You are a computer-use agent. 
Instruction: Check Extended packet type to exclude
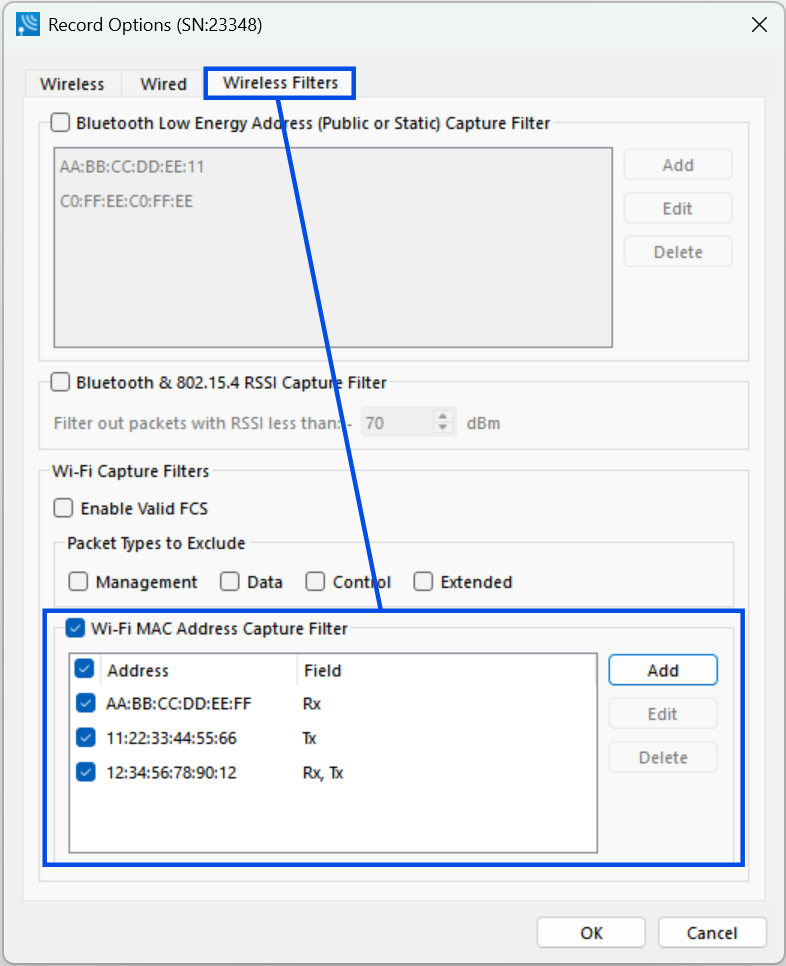pos(423,582)
